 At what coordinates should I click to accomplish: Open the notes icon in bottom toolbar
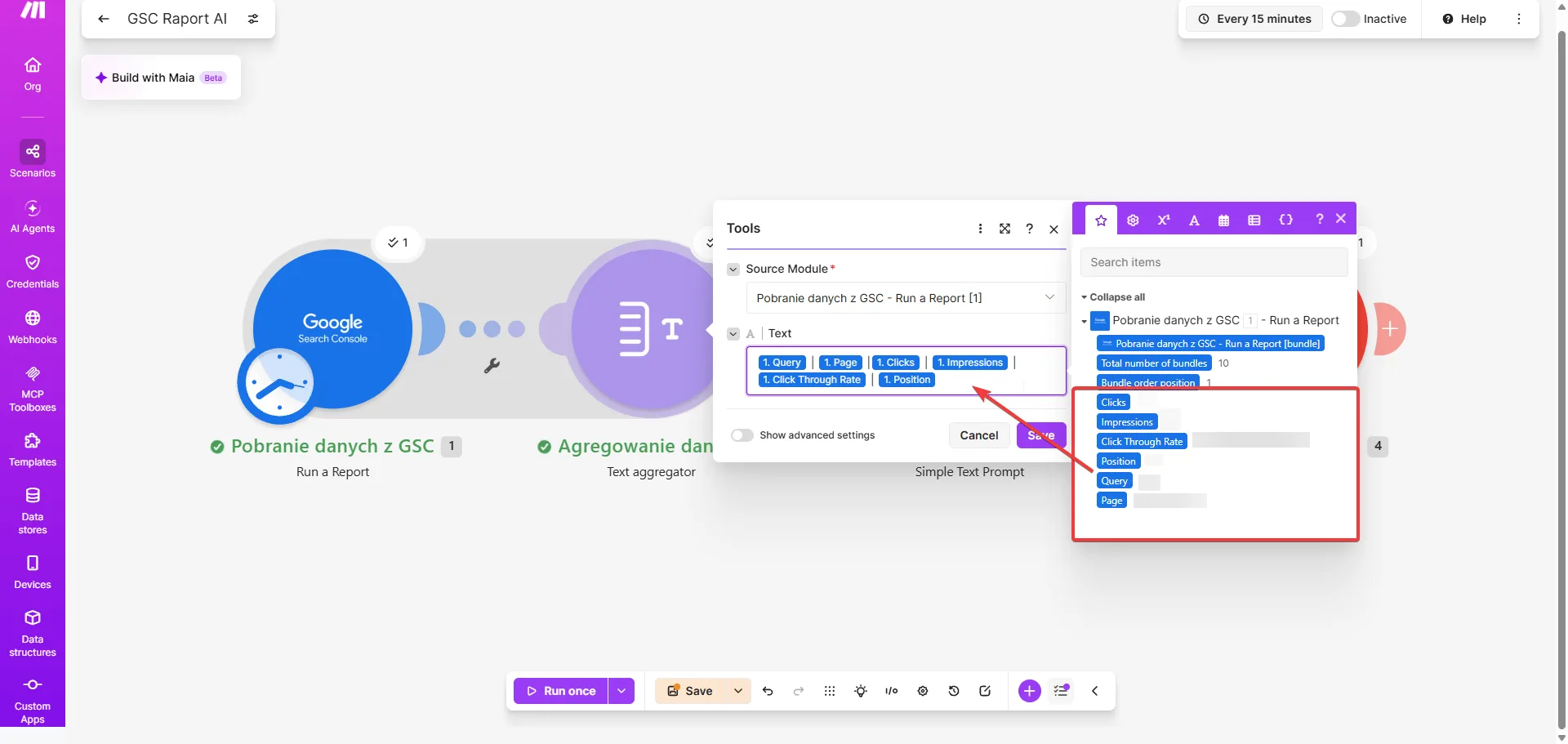pyautogui.click(x=985, y=691)
